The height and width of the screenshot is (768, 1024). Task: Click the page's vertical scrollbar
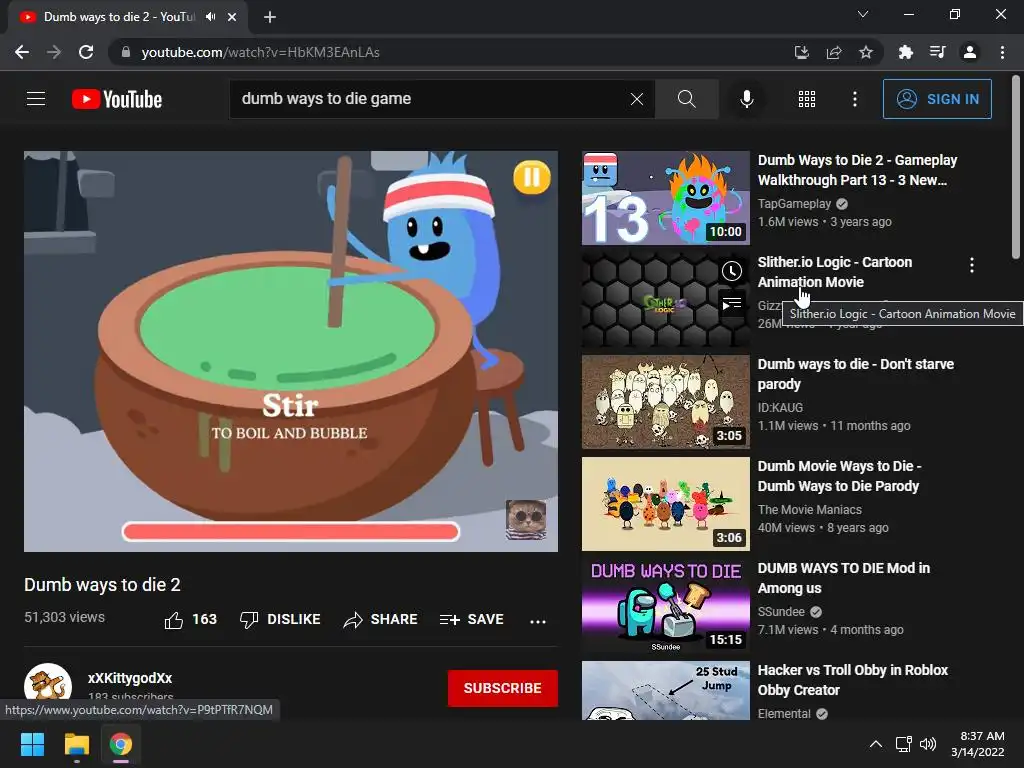1016,167
